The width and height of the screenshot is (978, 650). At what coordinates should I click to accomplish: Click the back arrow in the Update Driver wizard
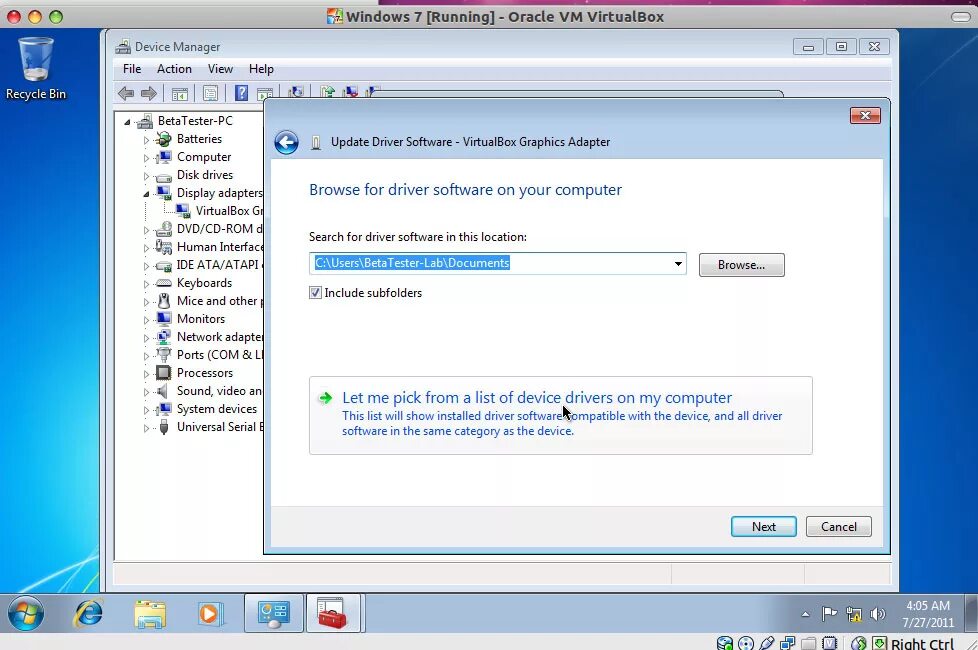[286, 142]
